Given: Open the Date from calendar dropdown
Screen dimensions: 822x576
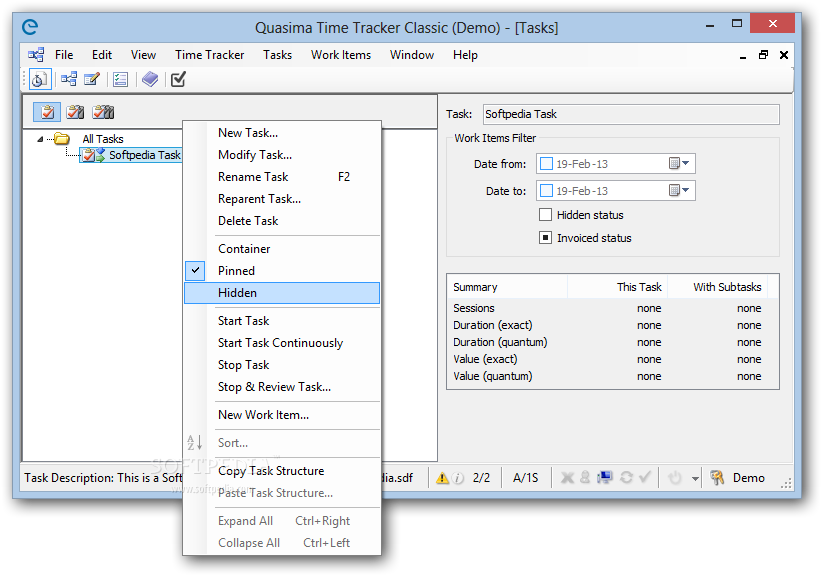Looking at the screenshot, I should [679, 164].
